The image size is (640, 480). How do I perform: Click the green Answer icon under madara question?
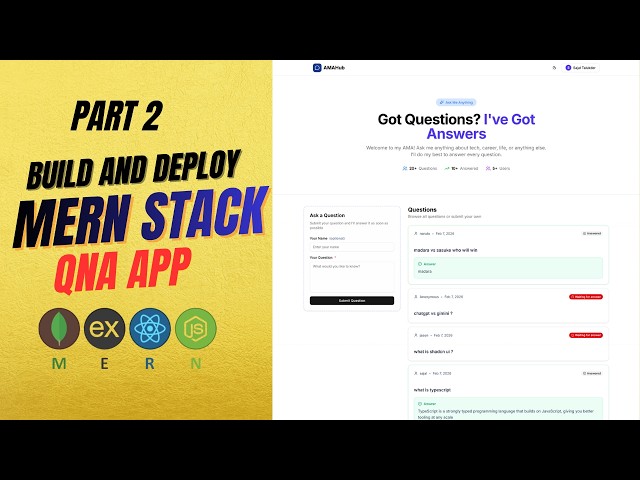420,264
